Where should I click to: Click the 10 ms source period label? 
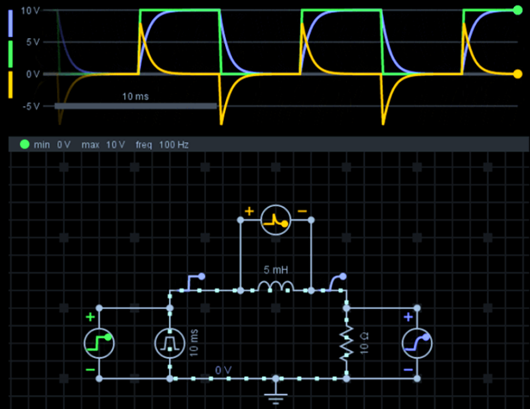(194, 343)
